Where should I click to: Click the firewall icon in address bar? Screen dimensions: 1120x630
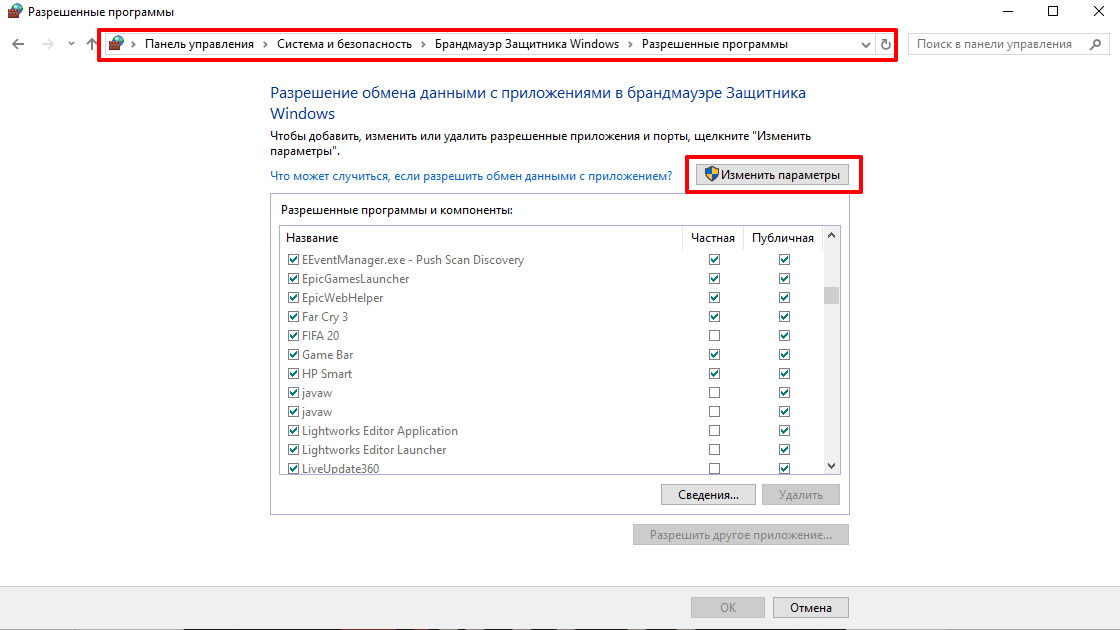pos(116,44)
